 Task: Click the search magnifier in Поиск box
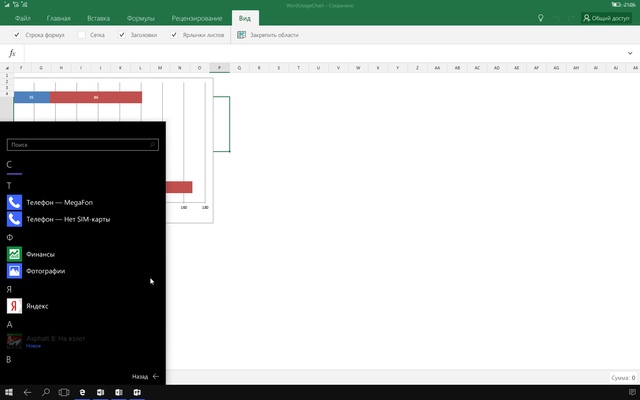coord(152,144)
